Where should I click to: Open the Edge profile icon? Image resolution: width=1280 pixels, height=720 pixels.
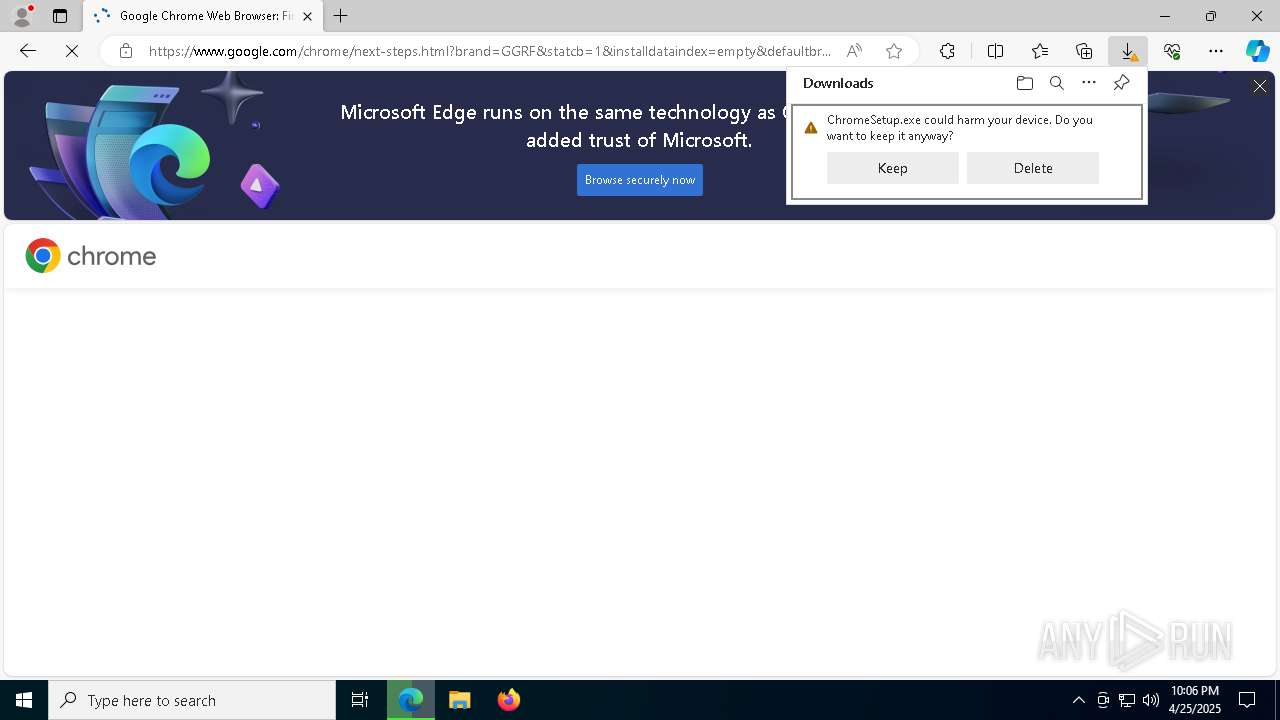(22, 16)
